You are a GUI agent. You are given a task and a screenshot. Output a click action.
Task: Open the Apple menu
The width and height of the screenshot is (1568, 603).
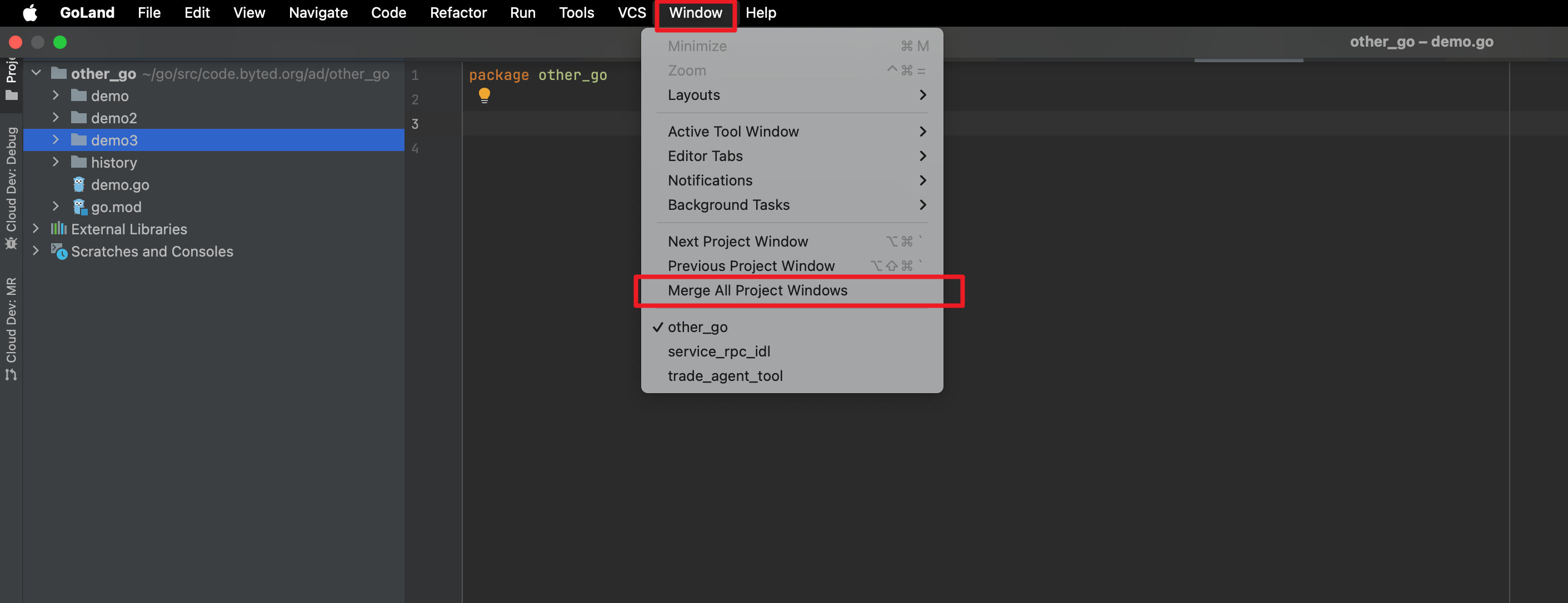tap(30, 13)
